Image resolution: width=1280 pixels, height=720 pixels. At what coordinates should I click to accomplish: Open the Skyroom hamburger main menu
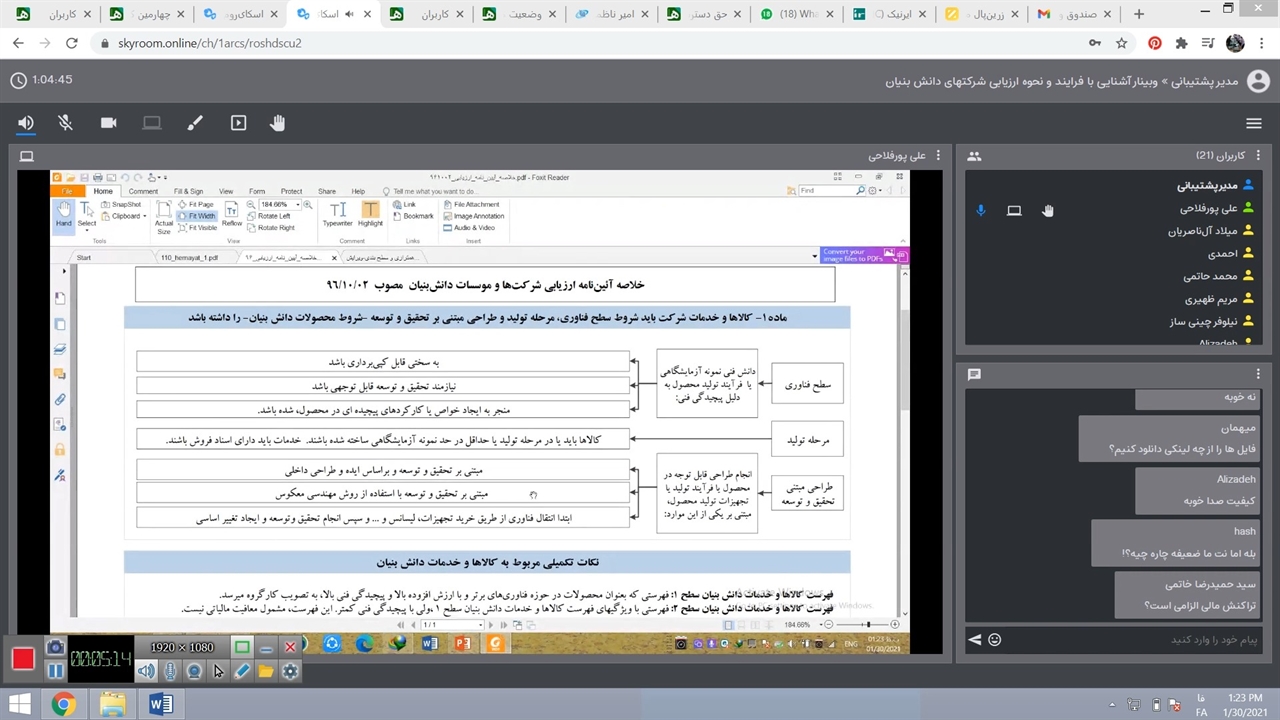pyautogui.click(x=1253, y=123)
